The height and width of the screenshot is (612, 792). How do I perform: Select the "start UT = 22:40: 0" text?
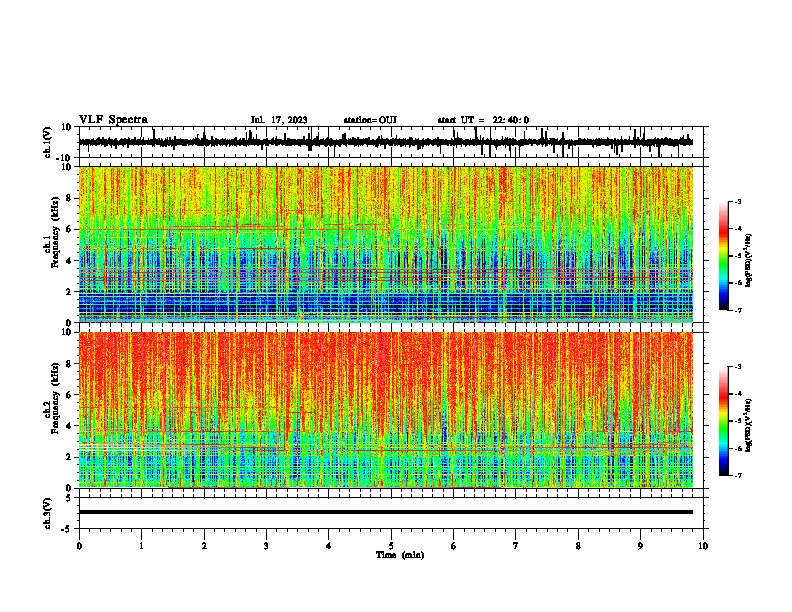pos(483,120)
